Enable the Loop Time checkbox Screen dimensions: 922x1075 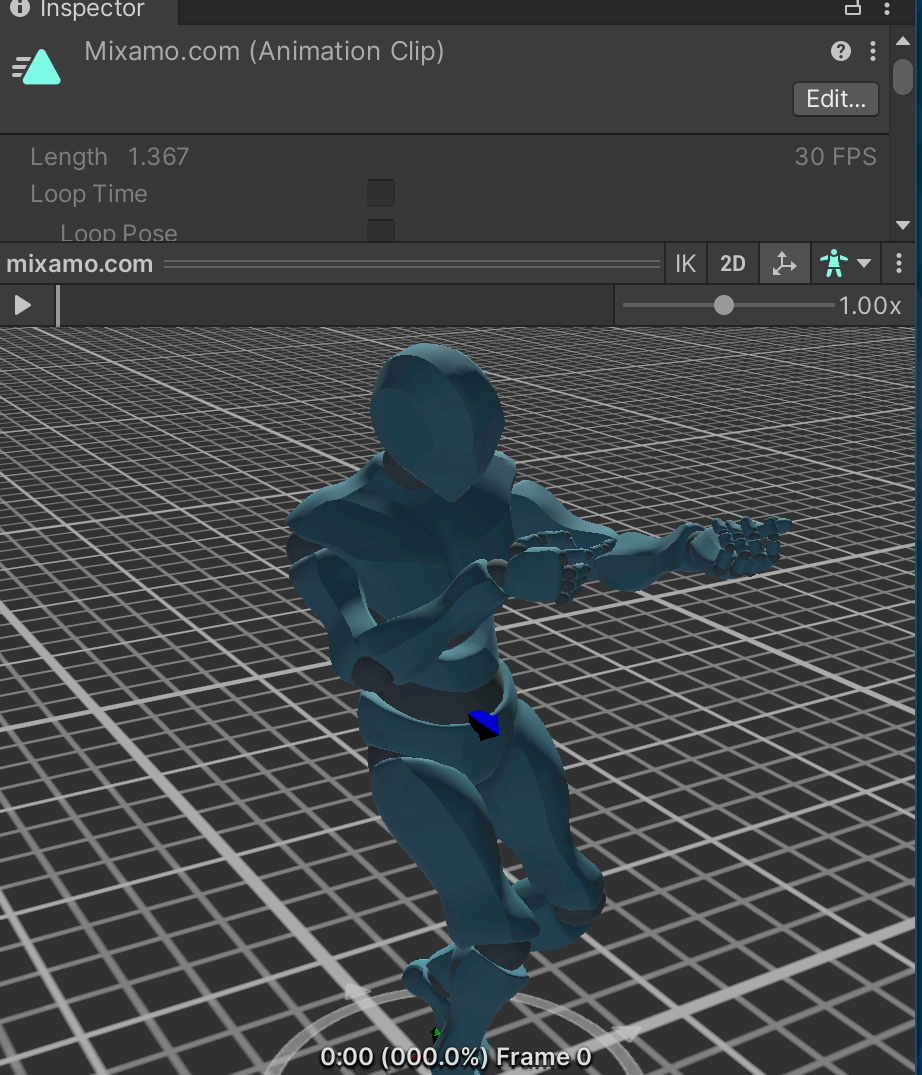380,193
